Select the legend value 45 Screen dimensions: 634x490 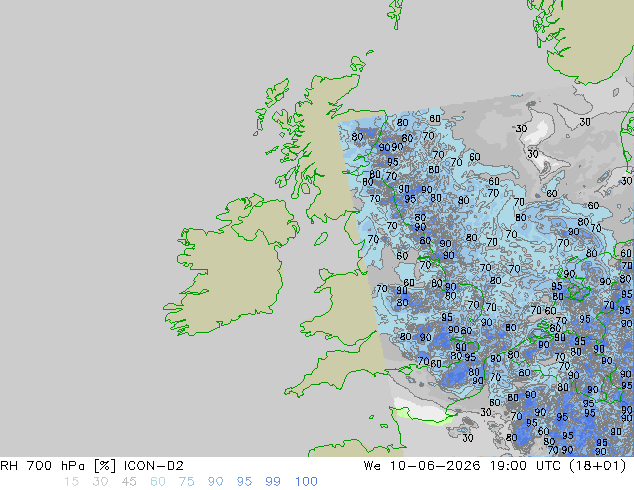coord(129,482)
